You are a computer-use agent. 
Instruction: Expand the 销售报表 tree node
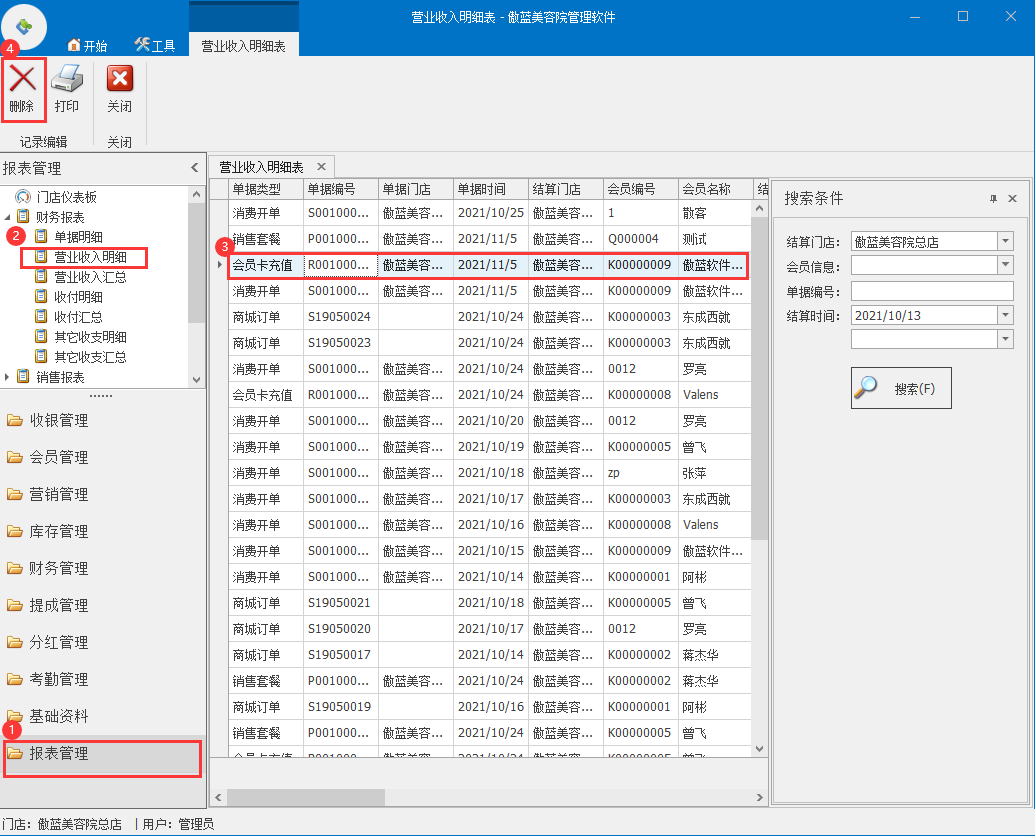(x=9, y=377)
